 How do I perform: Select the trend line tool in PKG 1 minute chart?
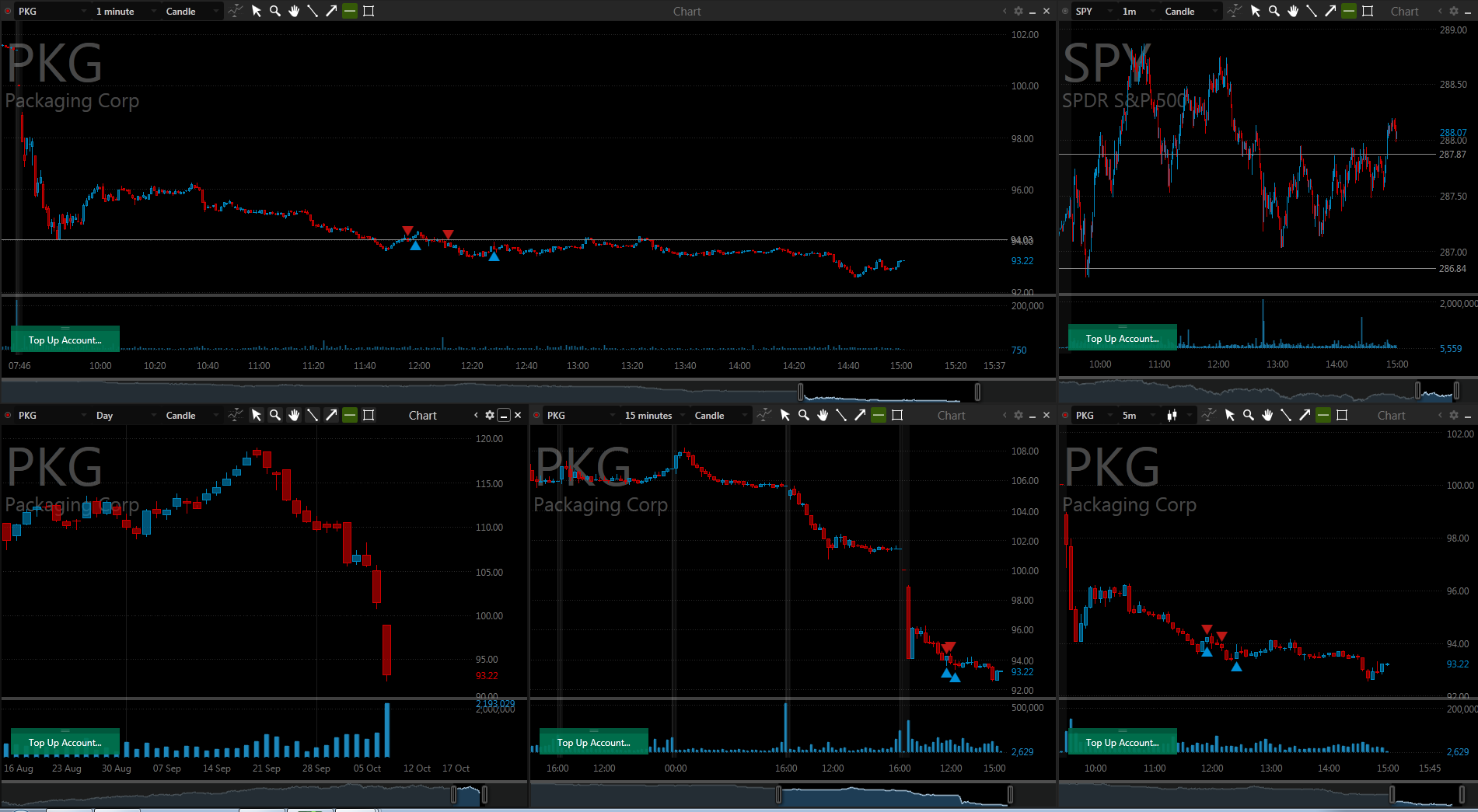(x=313, y=11)
